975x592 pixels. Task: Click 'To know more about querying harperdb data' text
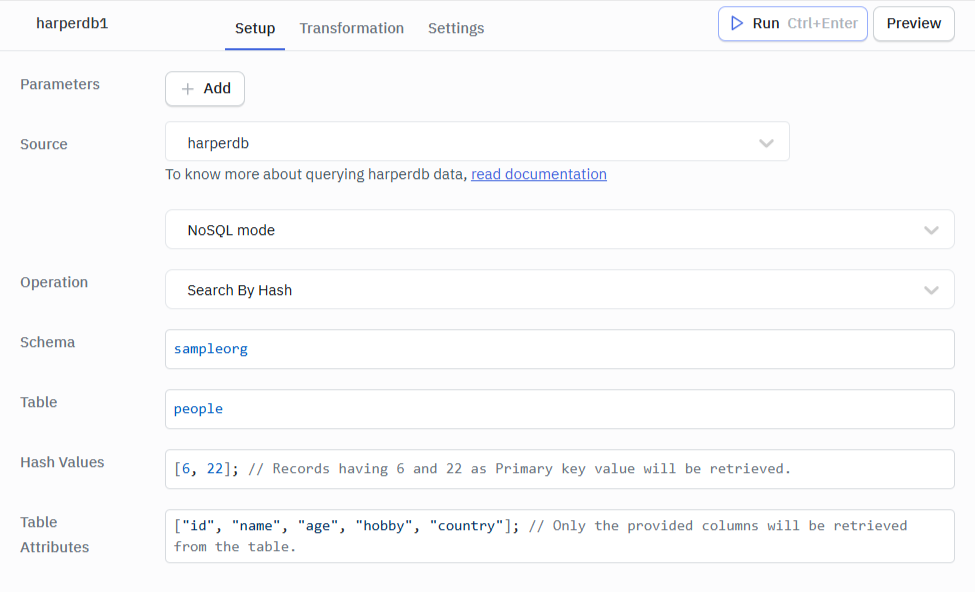coord(316,174)
